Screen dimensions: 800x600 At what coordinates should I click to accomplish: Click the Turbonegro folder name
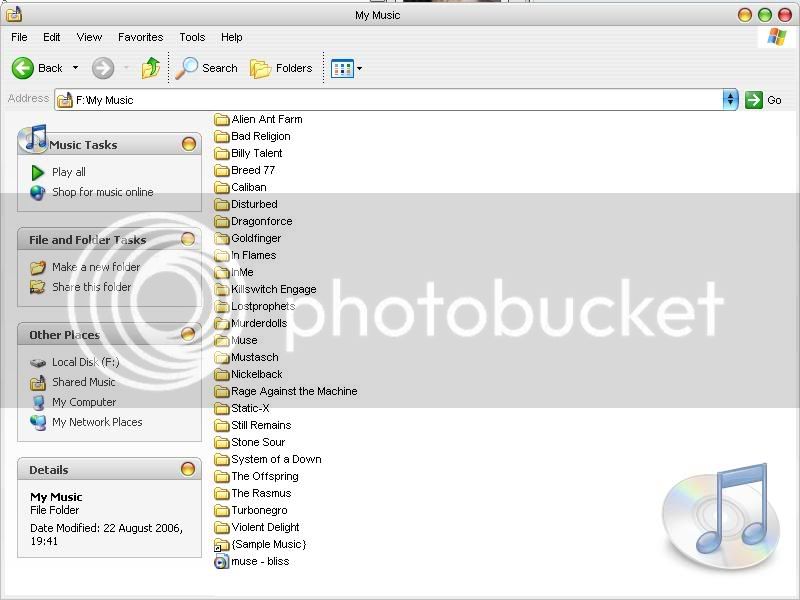(259, 510)
